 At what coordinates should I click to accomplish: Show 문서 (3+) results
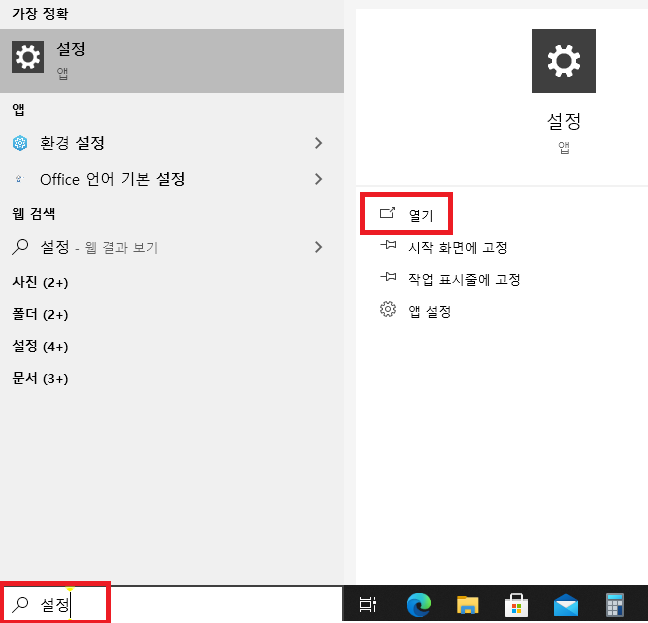coord(40,378)
